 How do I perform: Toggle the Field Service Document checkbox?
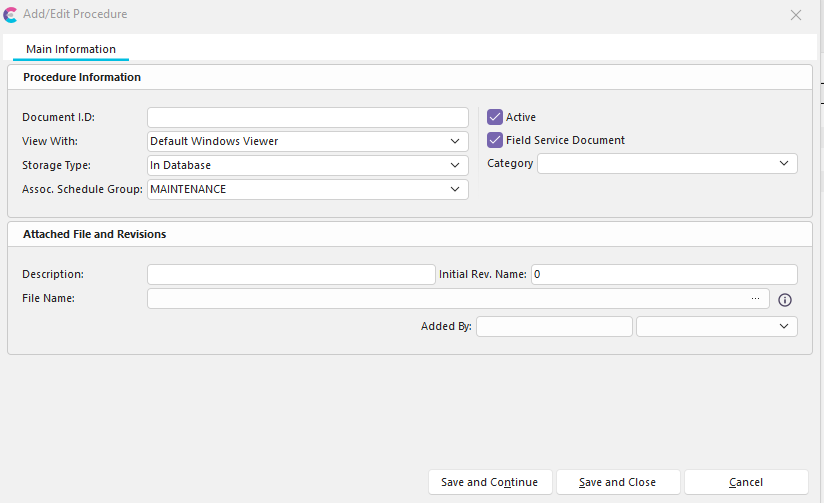point(495,140)
